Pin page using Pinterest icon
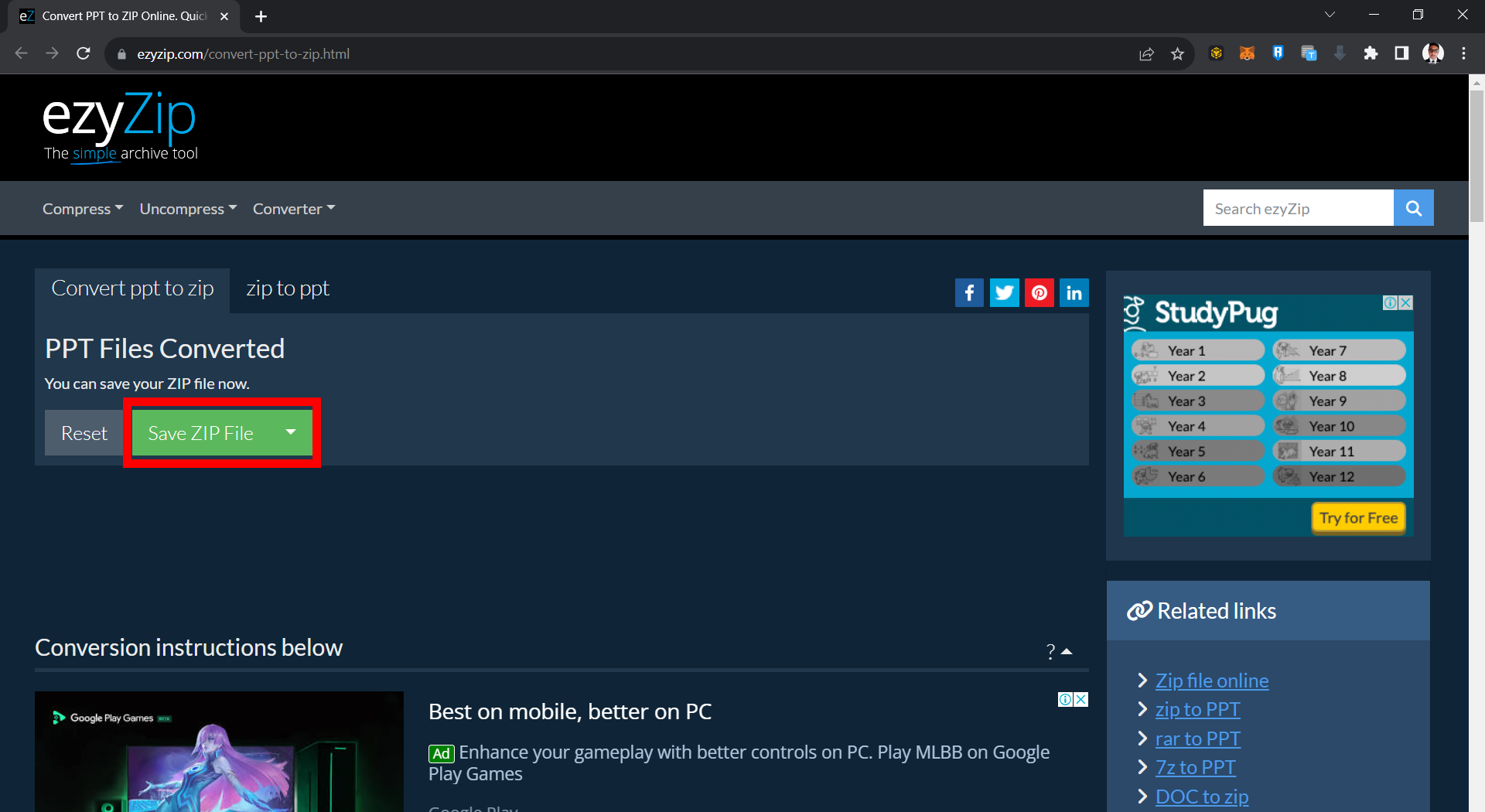1485x812 pixels. pyautogui.click(x=1039, y=293)
